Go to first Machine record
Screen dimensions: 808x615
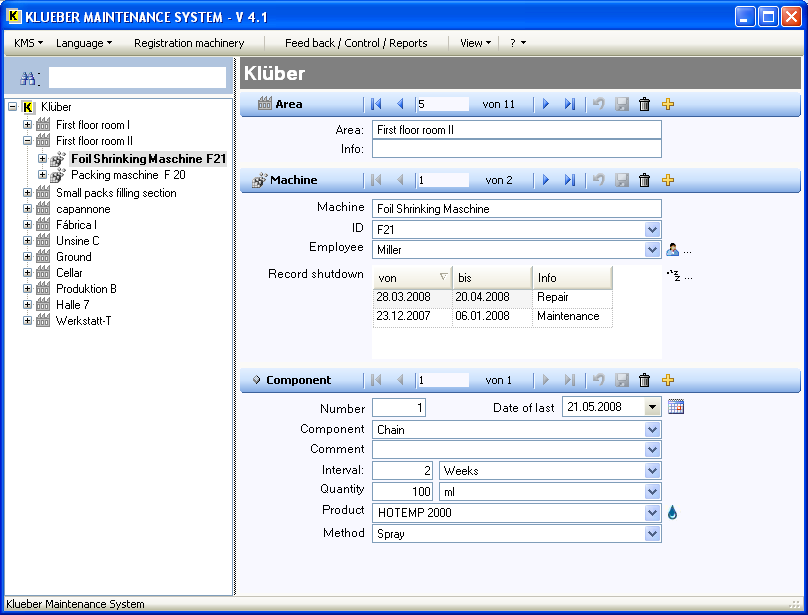coord(376,180)
